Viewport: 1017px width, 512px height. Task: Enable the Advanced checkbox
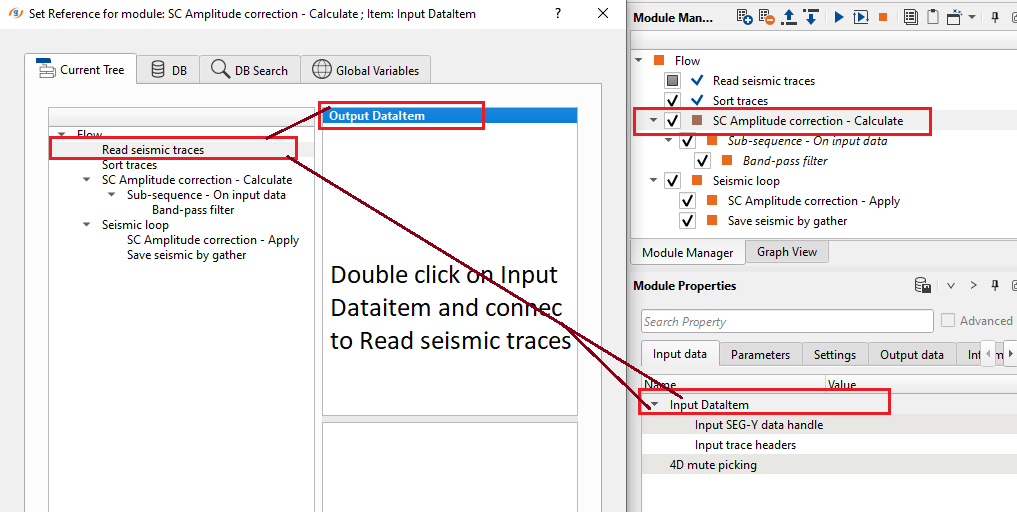[x=948, y=321]
